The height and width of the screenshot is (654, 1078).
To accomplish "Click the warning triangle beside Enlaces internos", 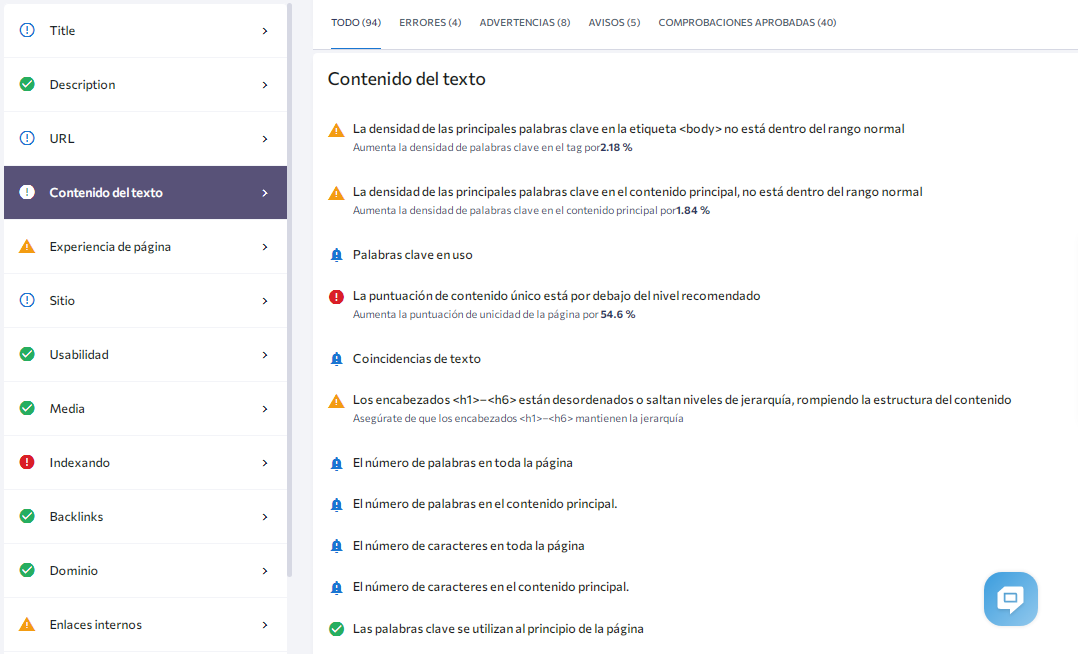I will click(x=27, y=624).
